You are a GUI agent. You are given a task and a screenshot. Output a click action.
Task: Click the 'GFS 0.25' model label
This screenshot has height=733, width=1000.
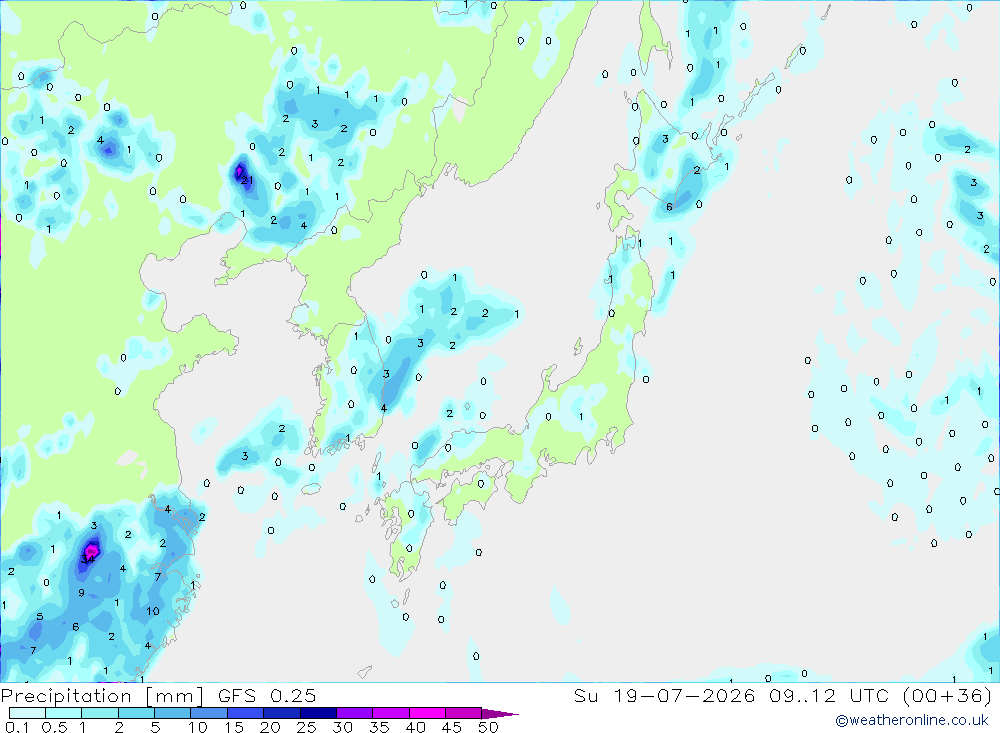click(x=267, y=695)
